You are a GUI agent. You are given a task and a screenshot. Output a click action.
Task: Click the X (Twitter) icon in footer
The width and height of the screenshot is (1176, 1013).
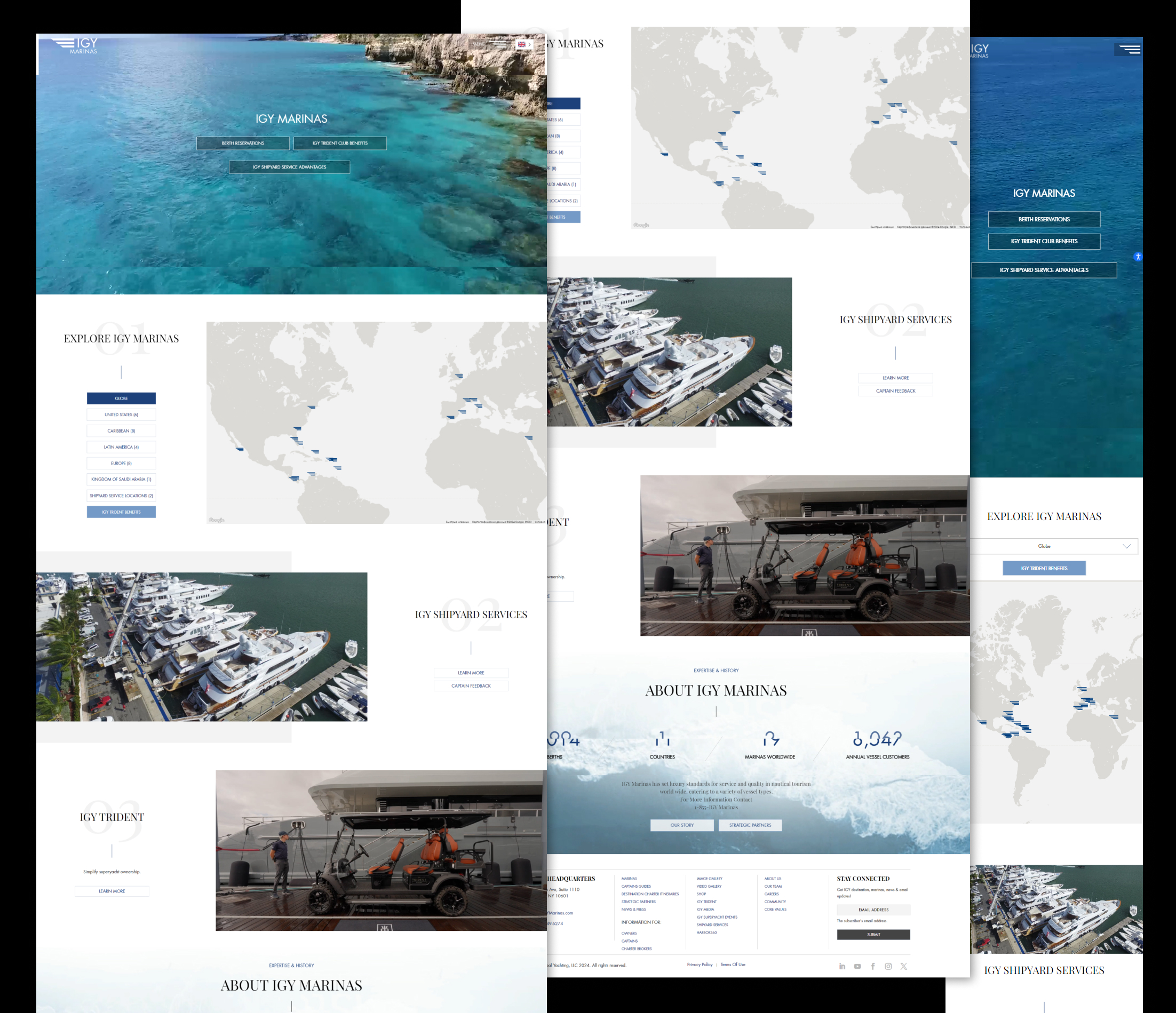click(x=903, y=967)
